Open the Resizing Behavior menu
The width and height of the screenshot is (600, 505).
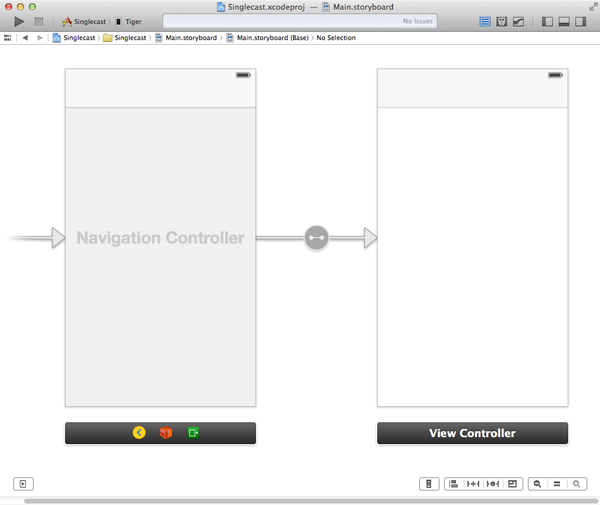point(512,484)
